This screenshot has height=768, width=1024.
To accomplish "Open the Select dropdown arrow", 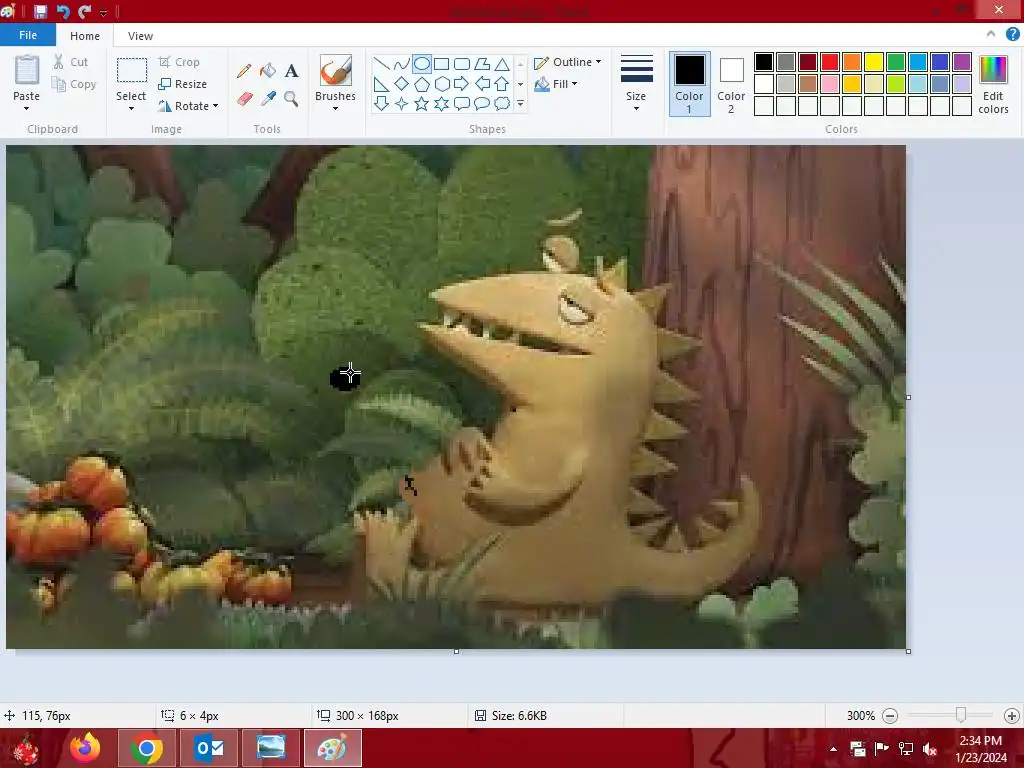I will pyautogui.click(x=131, y=108).
